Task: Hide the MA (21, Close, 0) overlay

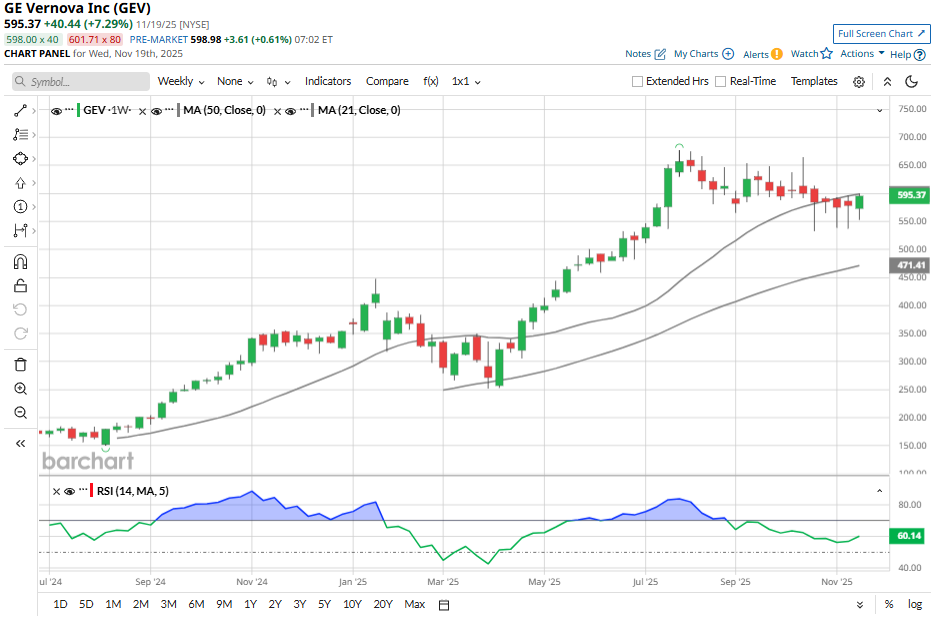Action: pyautogui.click(x=291, y=111)
